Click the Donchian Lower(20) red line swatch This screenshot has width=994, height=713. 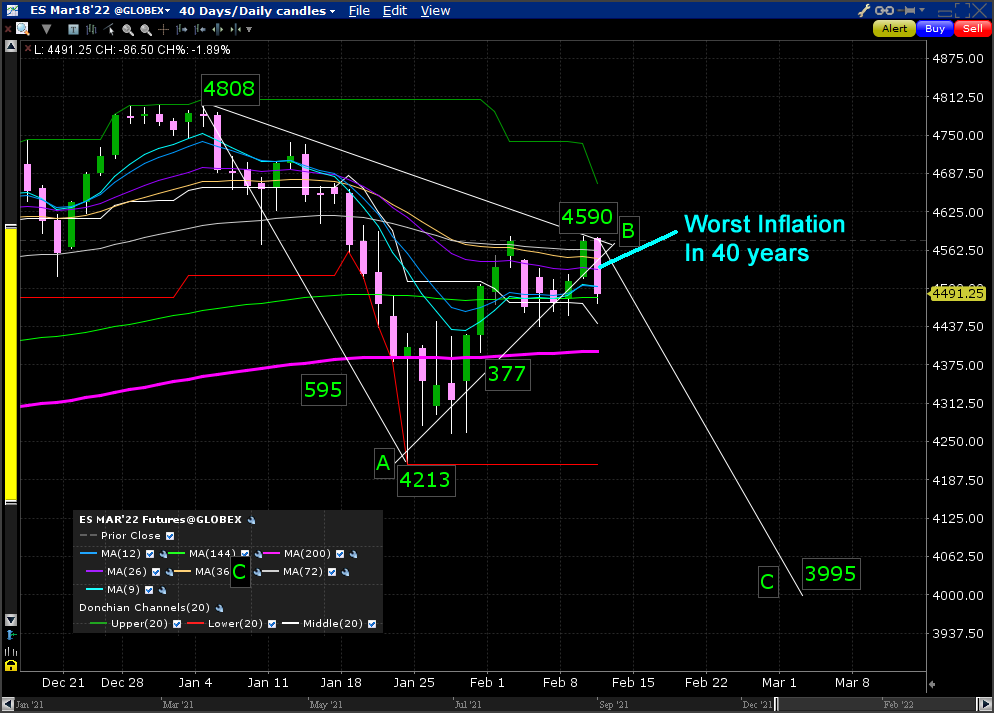(x=196, y=624)
